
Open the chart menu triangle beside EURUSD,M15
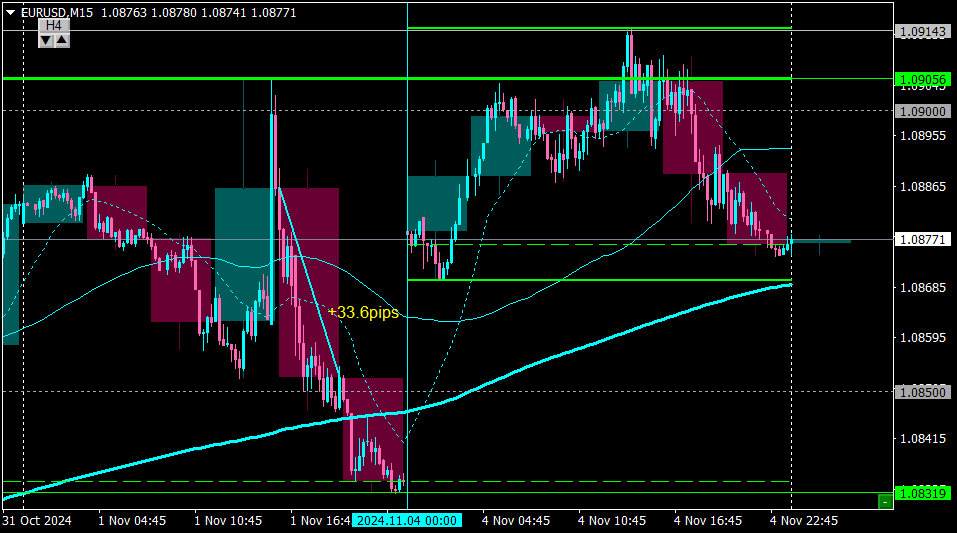pyautogui.click(x=10, y=12)
